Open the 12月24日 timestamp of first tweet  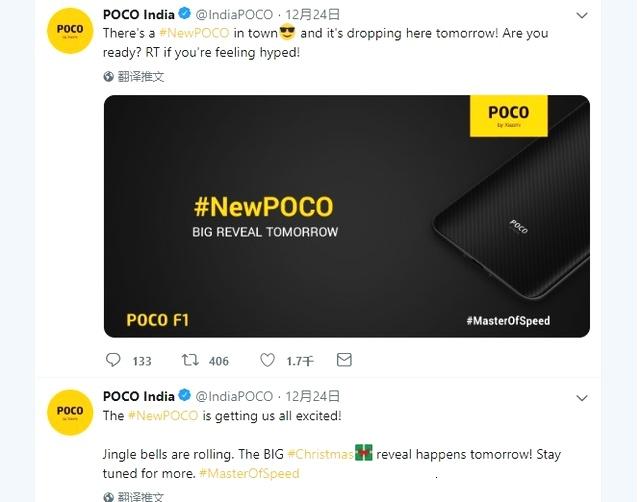coord(313,15)
